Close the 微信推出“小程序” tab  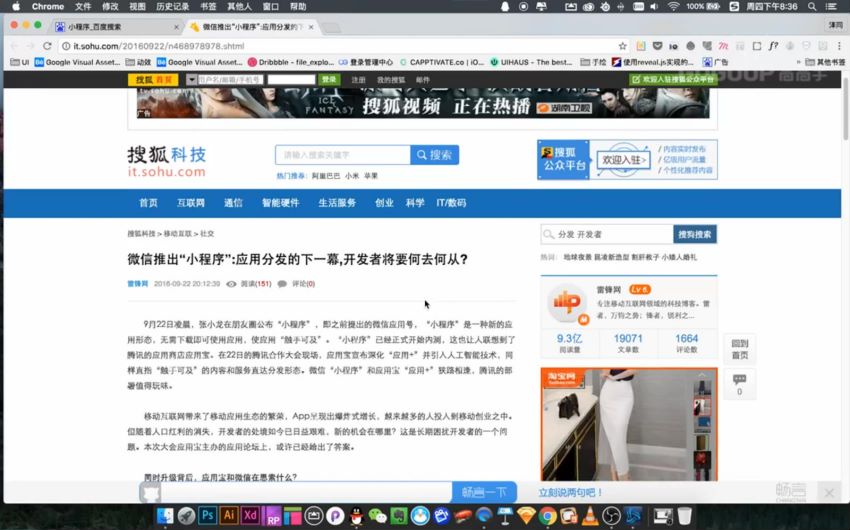311,27
